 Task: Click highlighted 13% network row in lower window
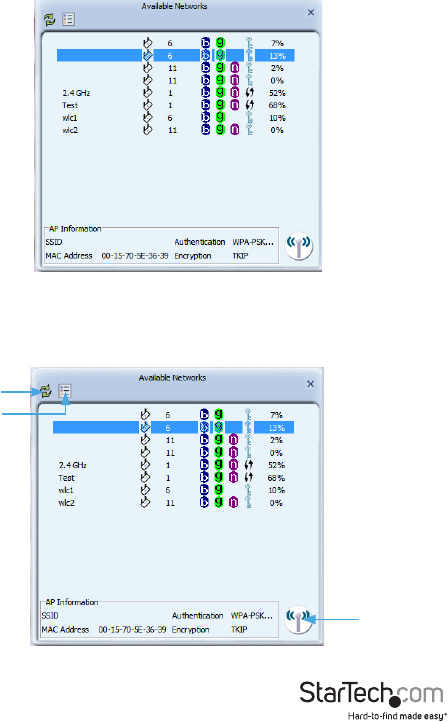173,428
